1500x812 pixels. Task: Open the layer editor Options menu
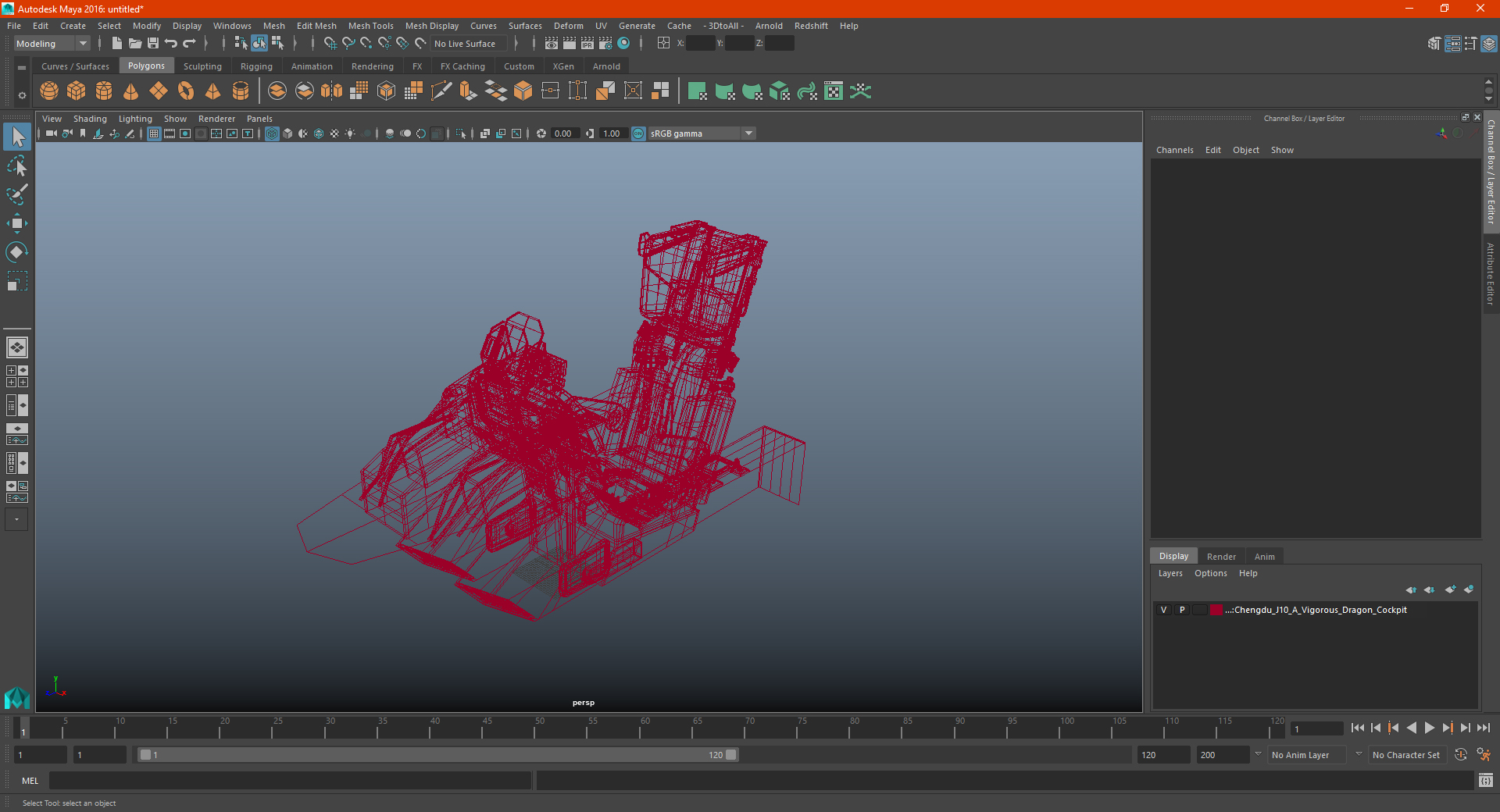pyautogui.click(x=1210, y=573)
